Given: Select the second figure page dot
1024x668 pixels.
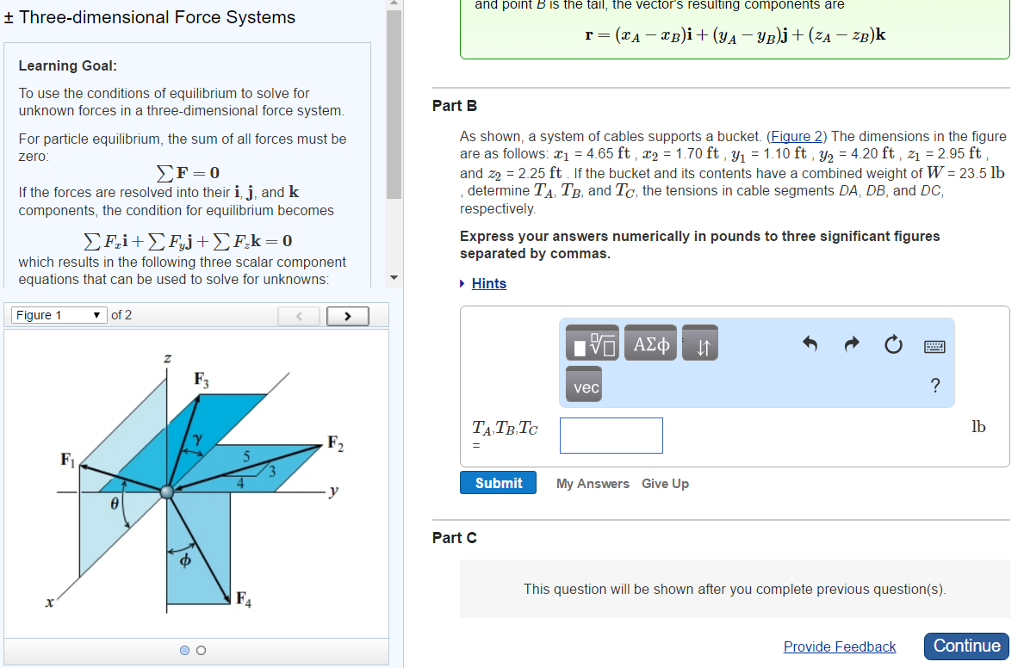Looking at the screenshot, I should (200, 650).
